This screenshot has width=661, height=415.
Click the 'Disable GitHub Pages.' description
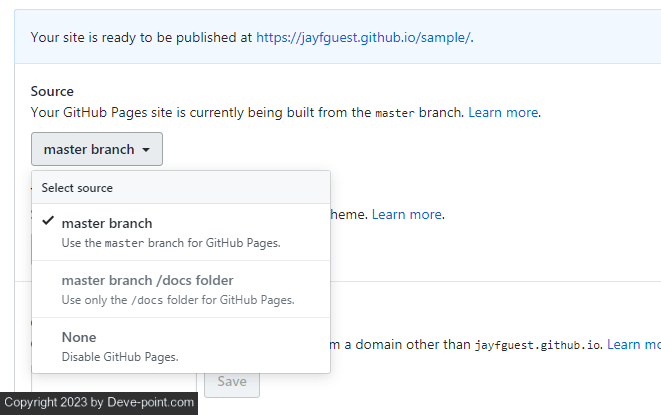pos(120,356)
